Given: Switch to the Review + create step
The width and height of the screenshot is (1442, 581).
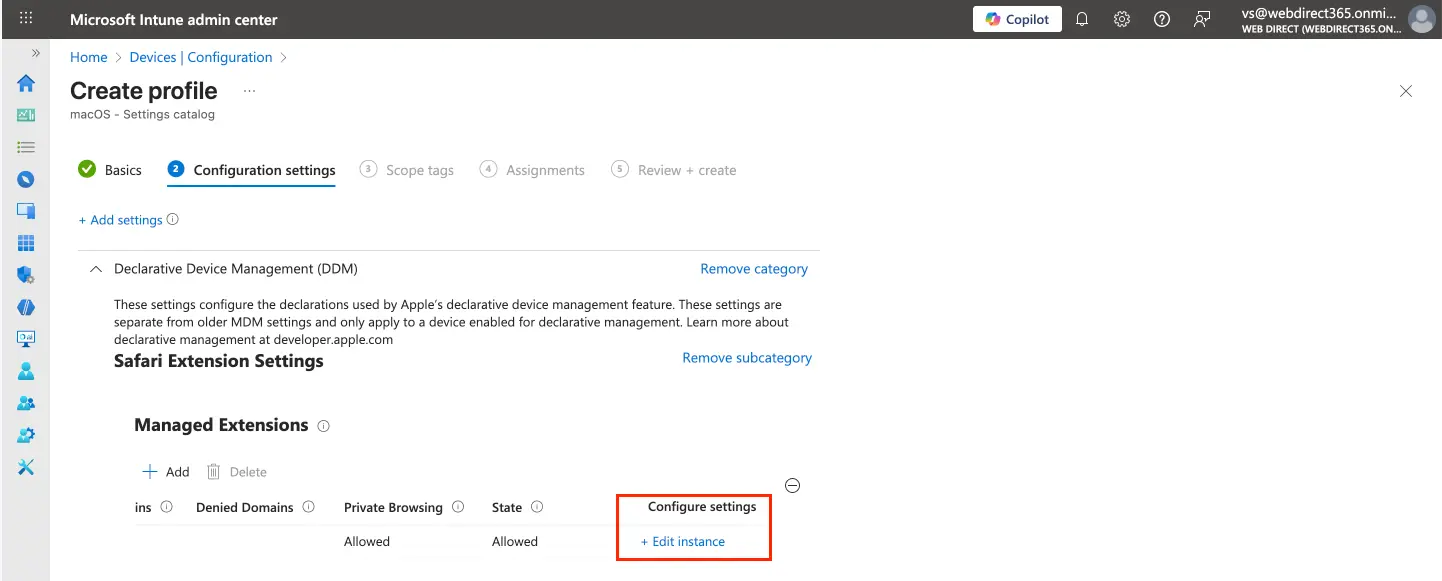Looking at the screenshot, I should (686, 169).
